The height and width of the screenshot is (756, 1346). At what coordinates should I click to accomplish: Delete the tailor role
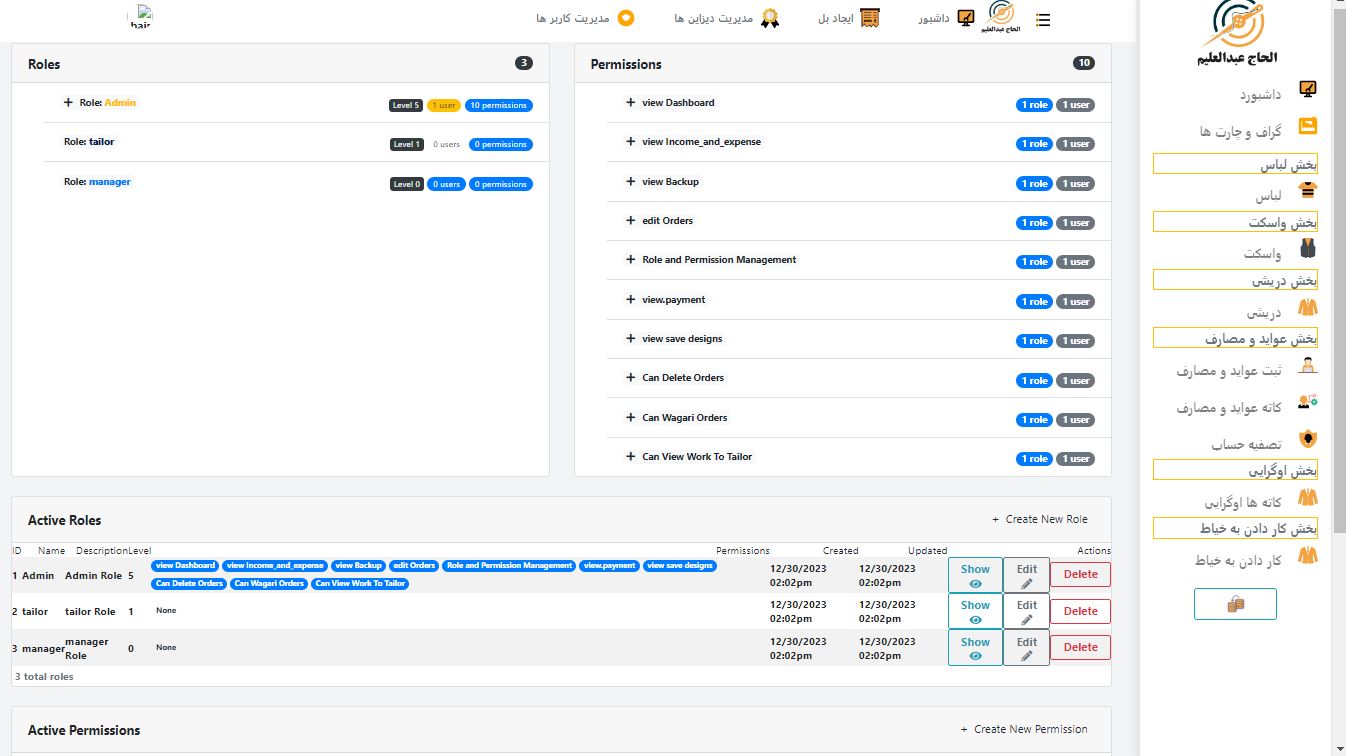pyautogui.click(x=1080, y=611)
